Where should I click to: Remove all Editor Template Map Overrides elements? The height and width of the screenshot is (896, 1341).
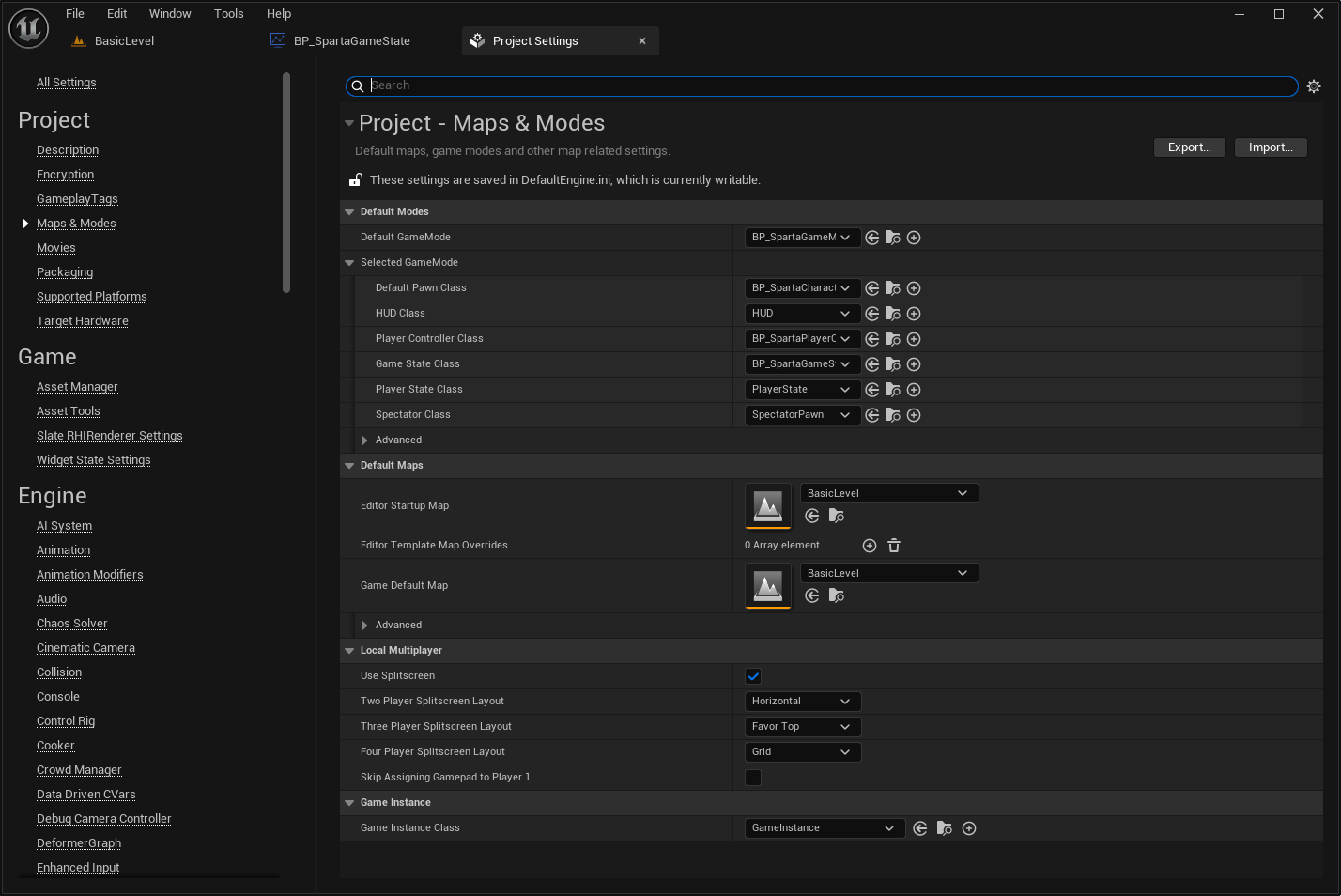click(x=894, y=546)
